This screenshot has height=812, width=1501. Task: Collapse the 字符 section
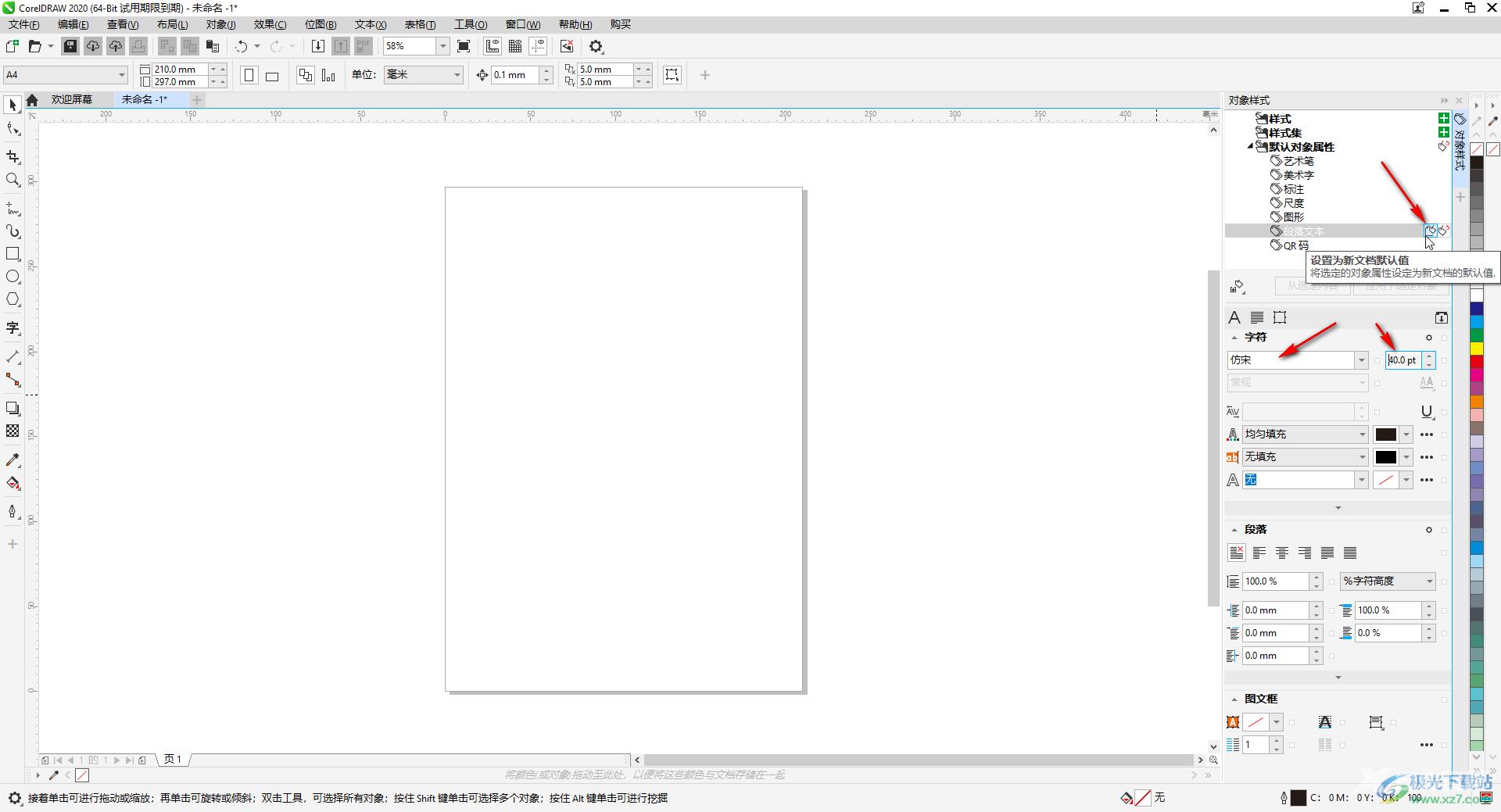1234,338
